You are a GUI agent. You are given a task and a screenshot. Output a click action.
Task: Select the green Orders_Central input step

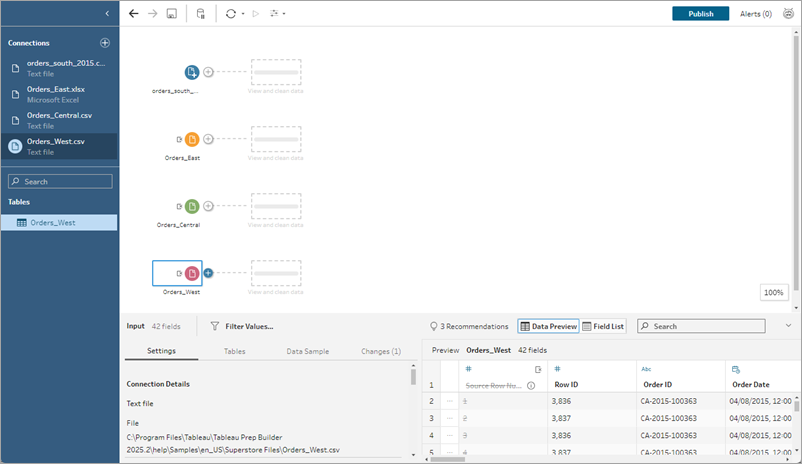pyautogui.click(x=192, y=206)
